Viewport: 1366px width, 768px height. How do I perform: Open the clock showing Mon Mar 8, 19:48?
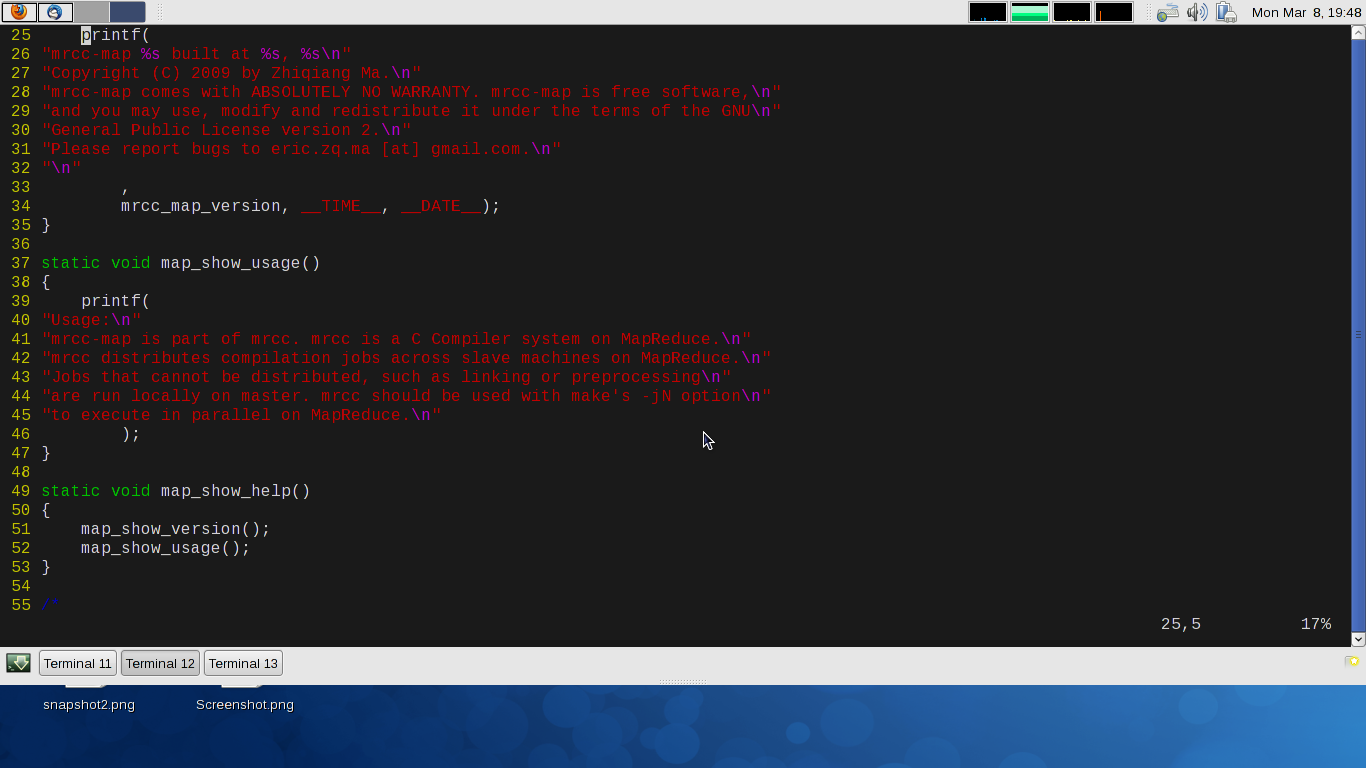[x=1306, y=12]
